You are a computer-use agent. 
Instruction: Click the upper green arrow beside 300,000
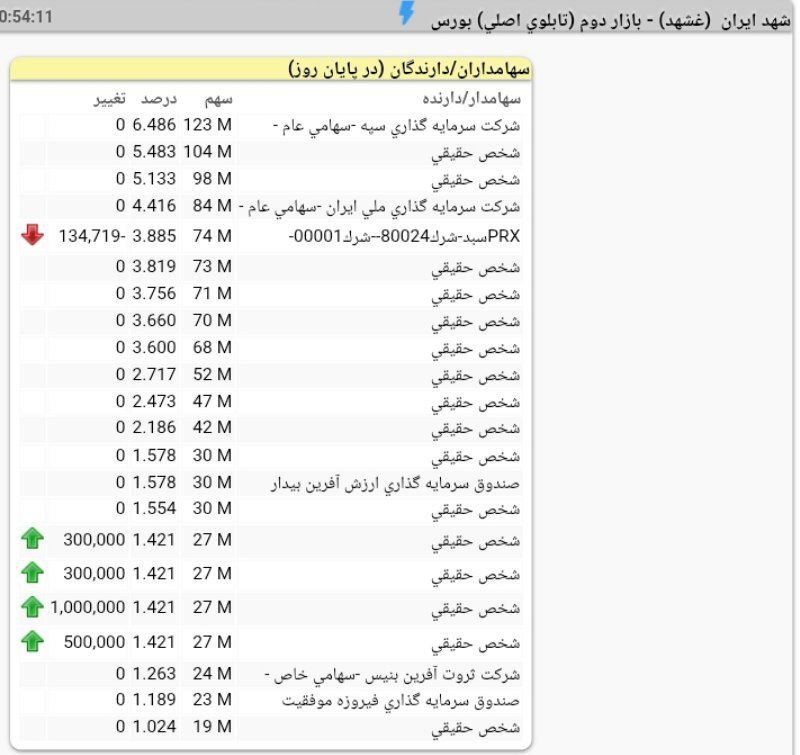tap(32, 539)
